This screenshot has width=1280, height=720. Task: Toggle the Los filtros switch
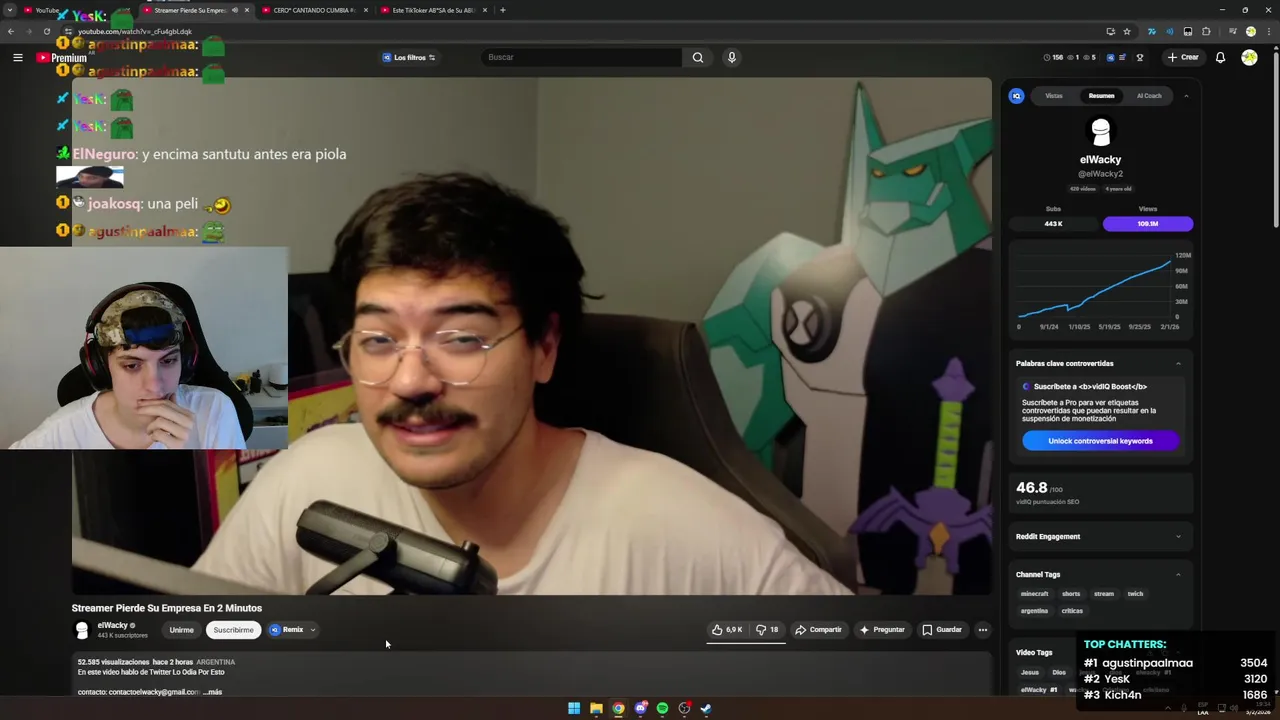432,57
